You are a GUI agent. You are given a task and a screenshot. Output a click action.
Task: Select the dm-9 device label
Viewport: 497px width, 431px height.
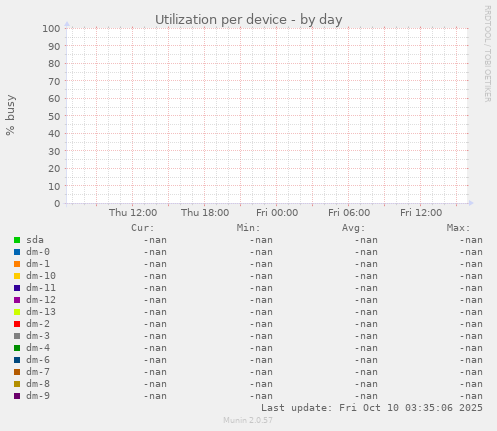pos(38,396)
